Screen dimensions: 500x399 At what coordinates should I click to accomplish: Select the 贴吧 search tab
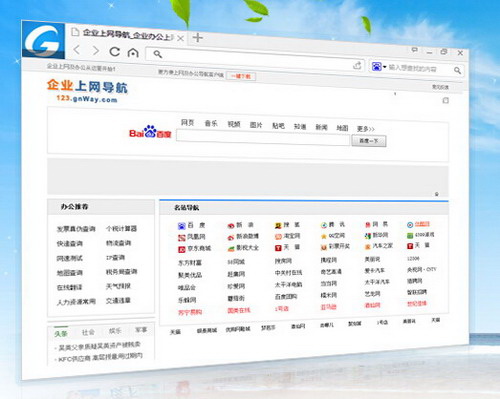278,126
